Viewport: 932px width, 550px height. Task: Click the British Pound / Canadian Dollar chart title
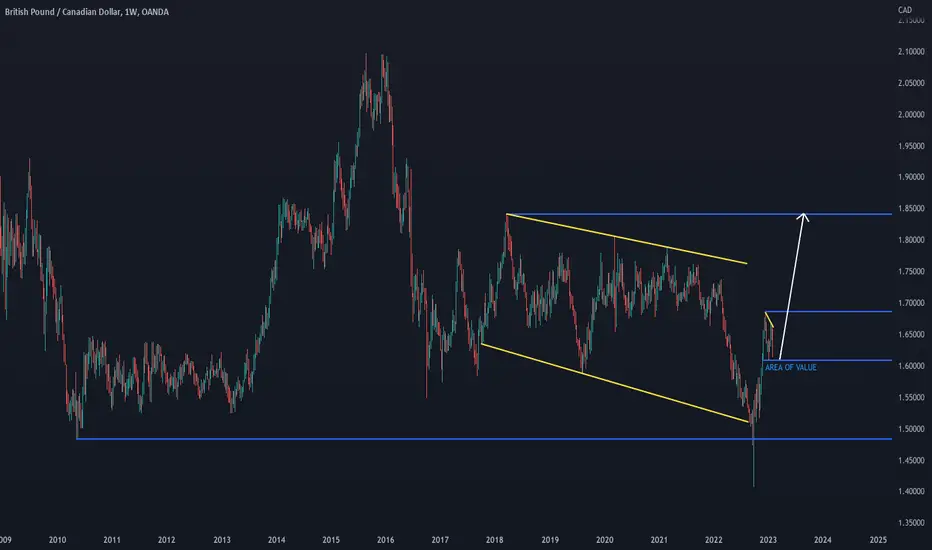pos(87,12)
